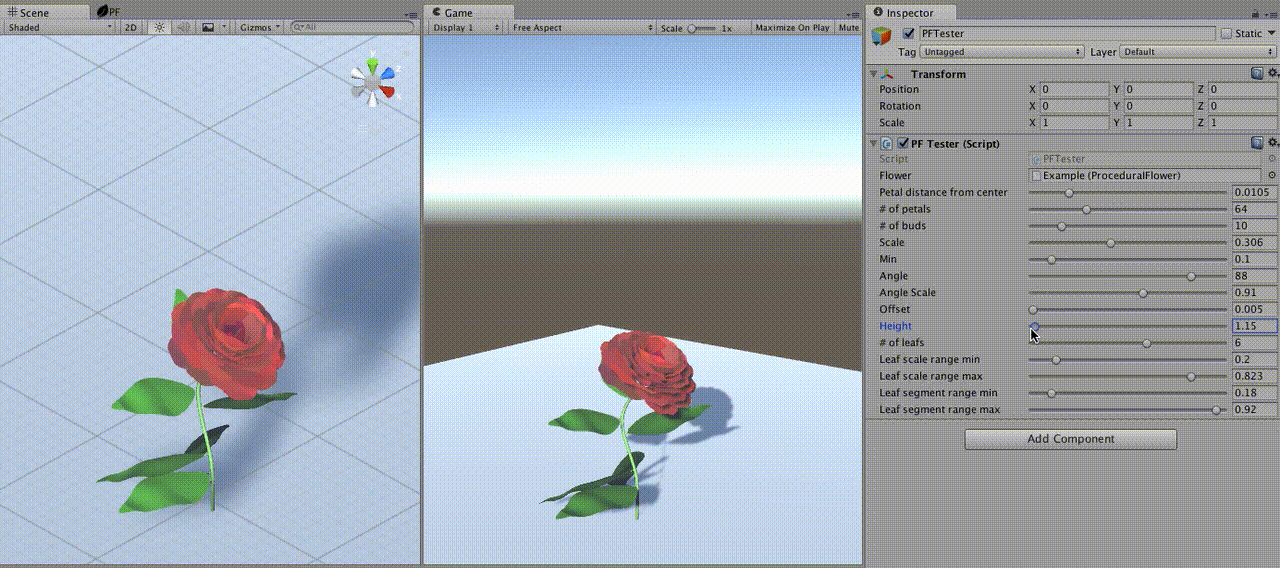The image size is (1280, 568).
Task: Click # of petals value 64
Action: [1255, 209]
